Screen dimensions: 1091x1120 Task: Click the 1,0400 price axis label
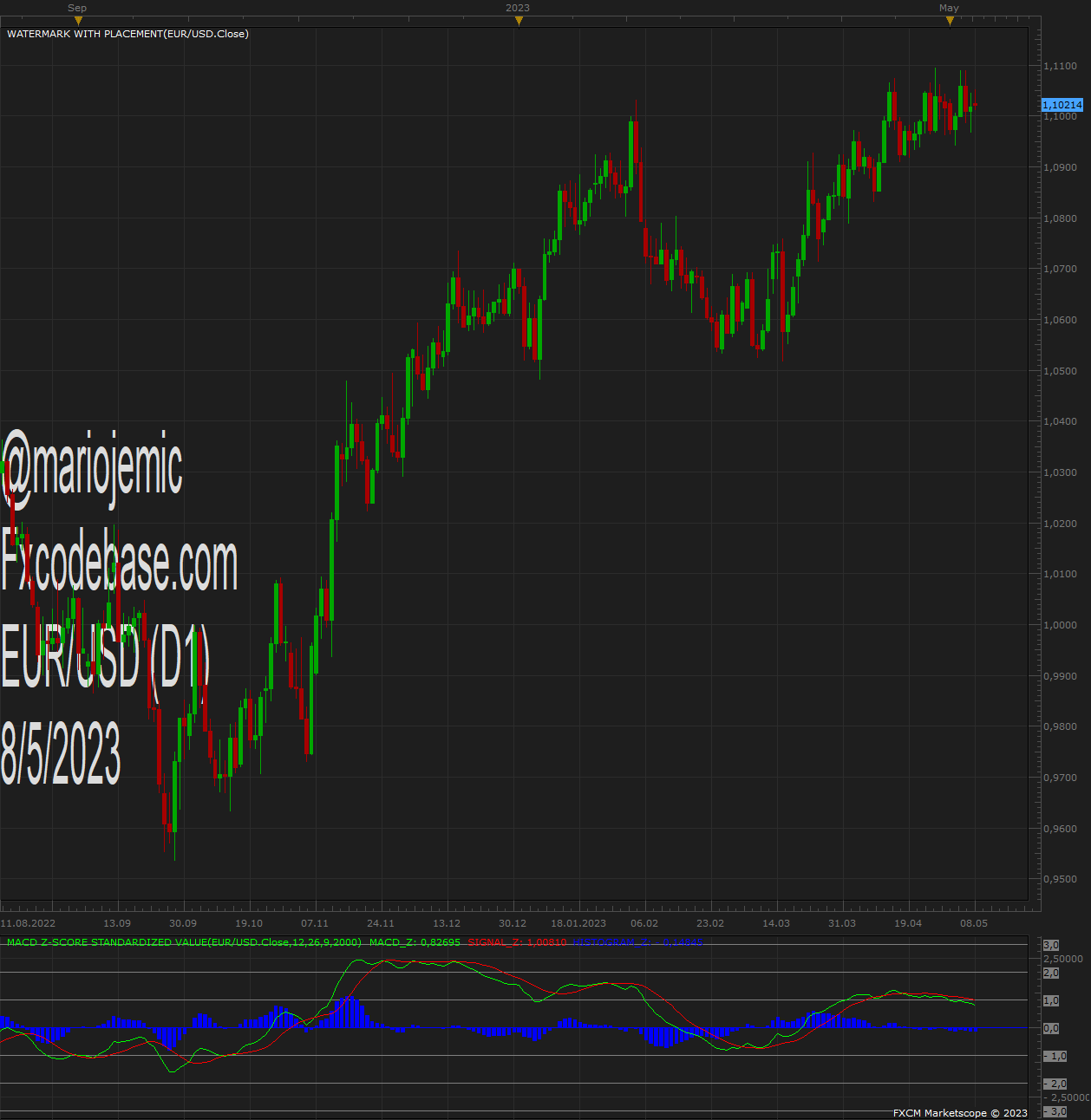[1060, 421]
